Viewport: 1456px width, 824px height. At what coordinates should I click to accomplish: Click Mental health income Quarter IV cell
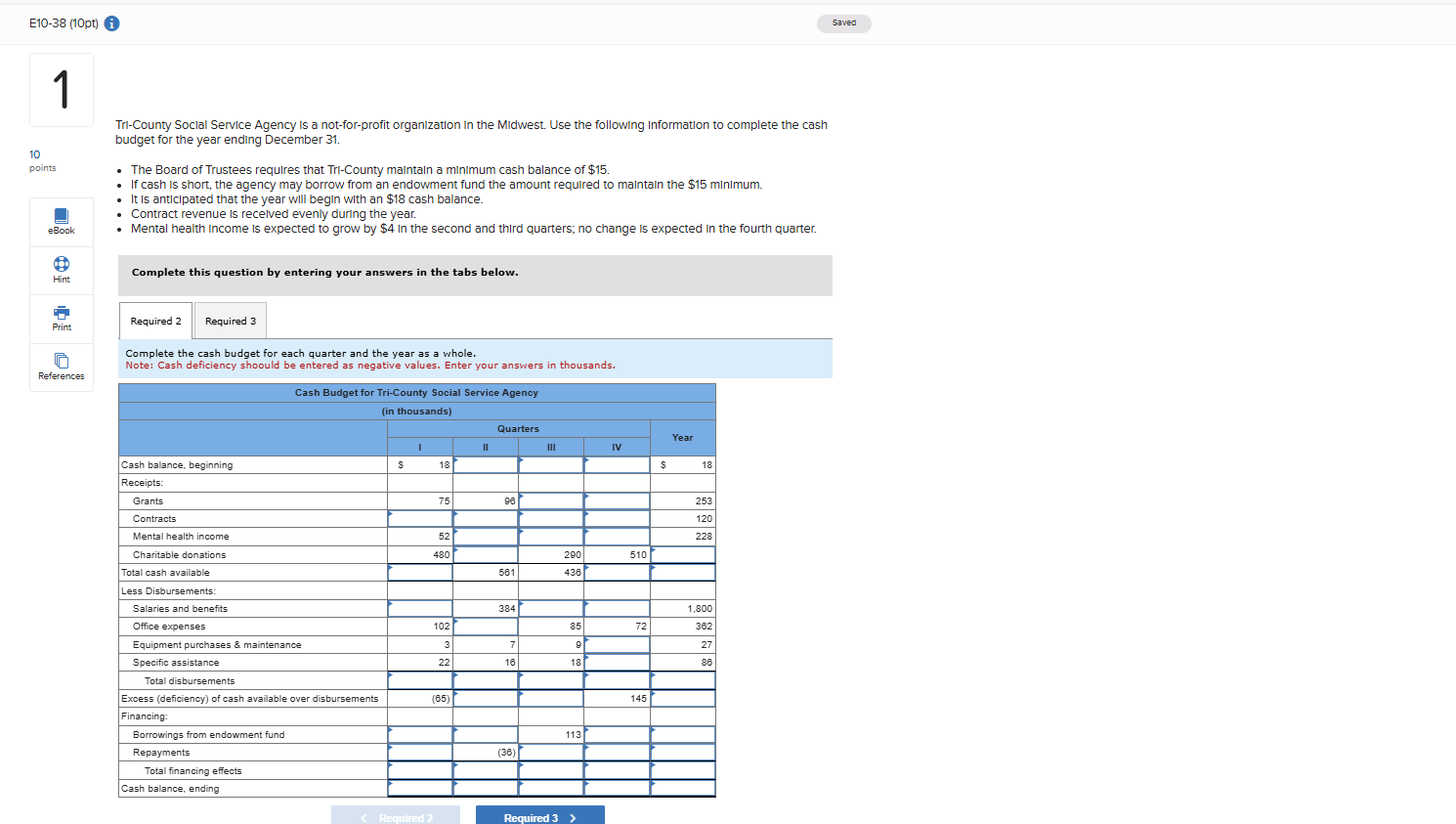point(617,537)
